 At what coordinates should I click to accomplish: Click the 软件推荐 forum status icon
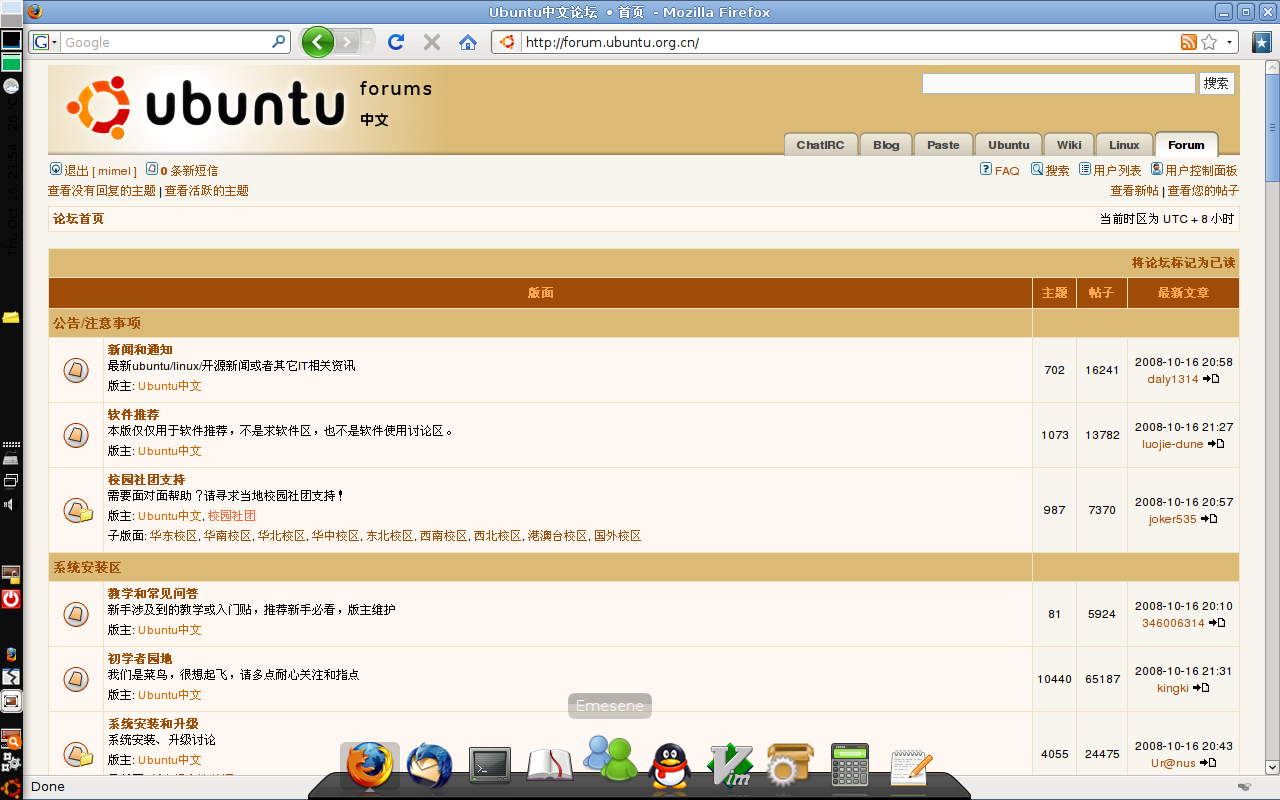[76, 435]
